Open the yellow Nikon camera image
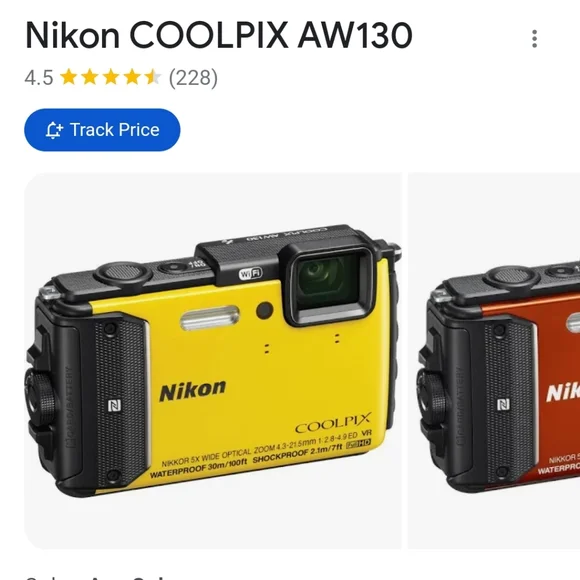The image size is (580, 580). [213, 361]
